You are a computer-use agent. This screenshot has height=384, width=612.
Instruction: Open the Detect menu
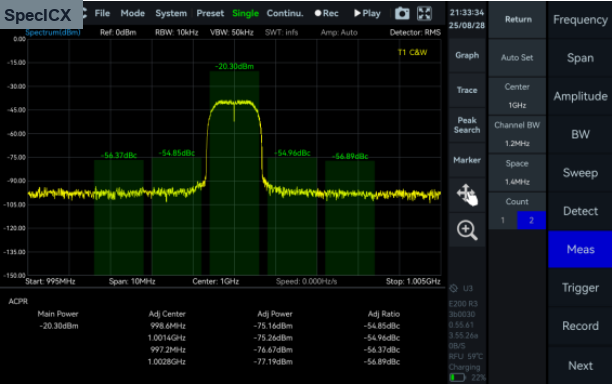pos(580,211)
